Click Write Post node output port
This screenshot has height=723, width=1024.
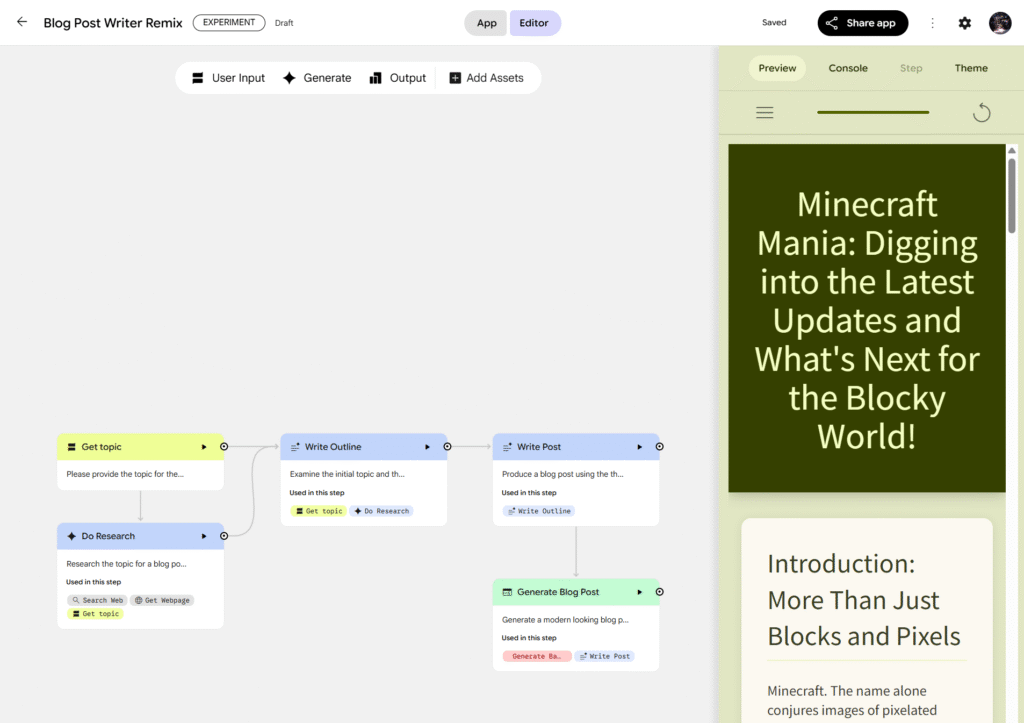click(x=660, y=447)
